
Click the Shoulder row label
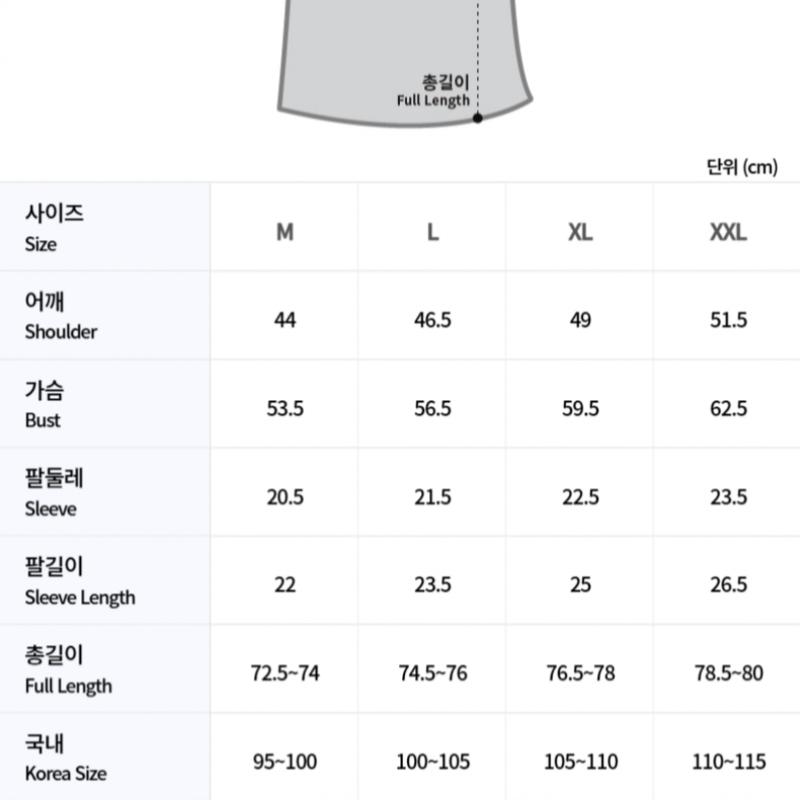click(x=60, y=316)
